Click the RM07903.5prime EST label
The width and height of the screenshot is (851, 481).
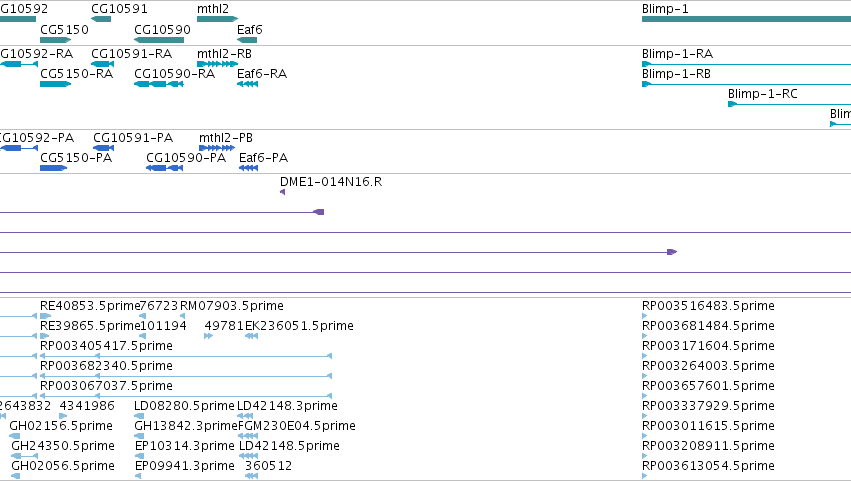pyautogui.click(x=232, y=306)
